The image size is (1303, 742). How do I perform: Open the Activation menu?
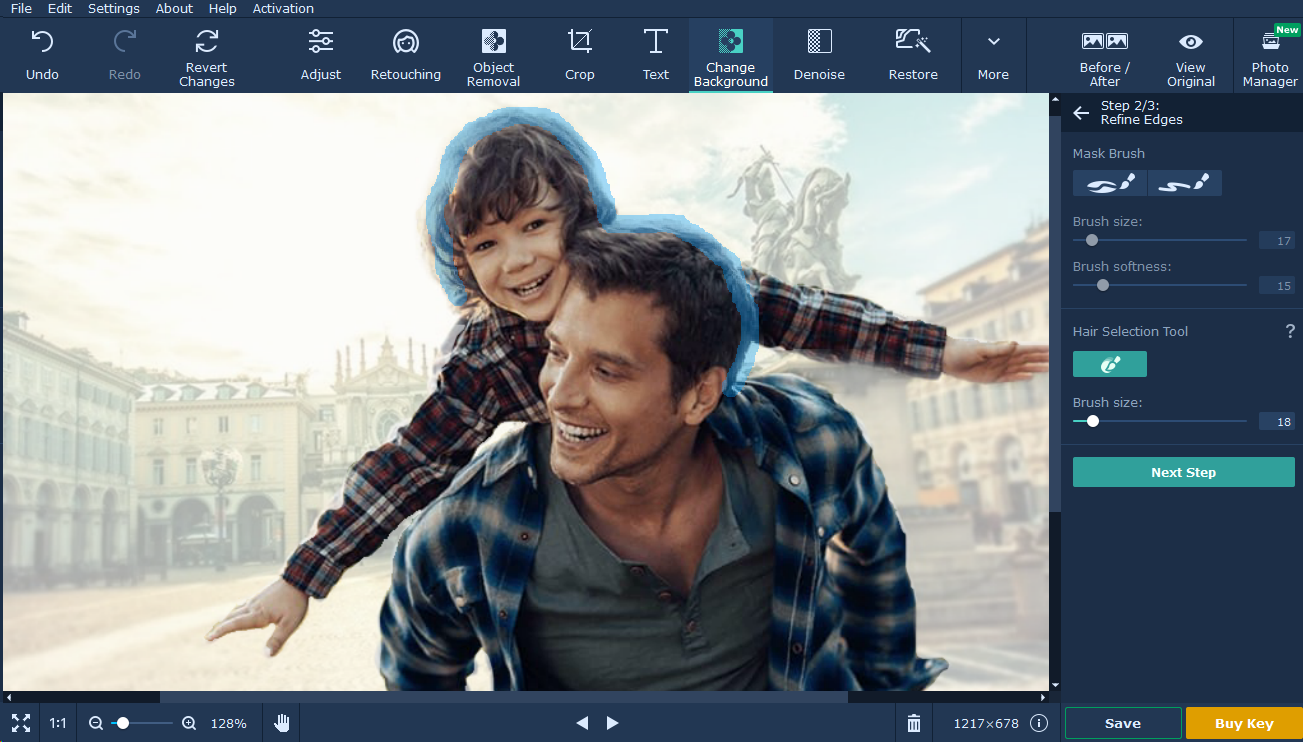[283, 8]
